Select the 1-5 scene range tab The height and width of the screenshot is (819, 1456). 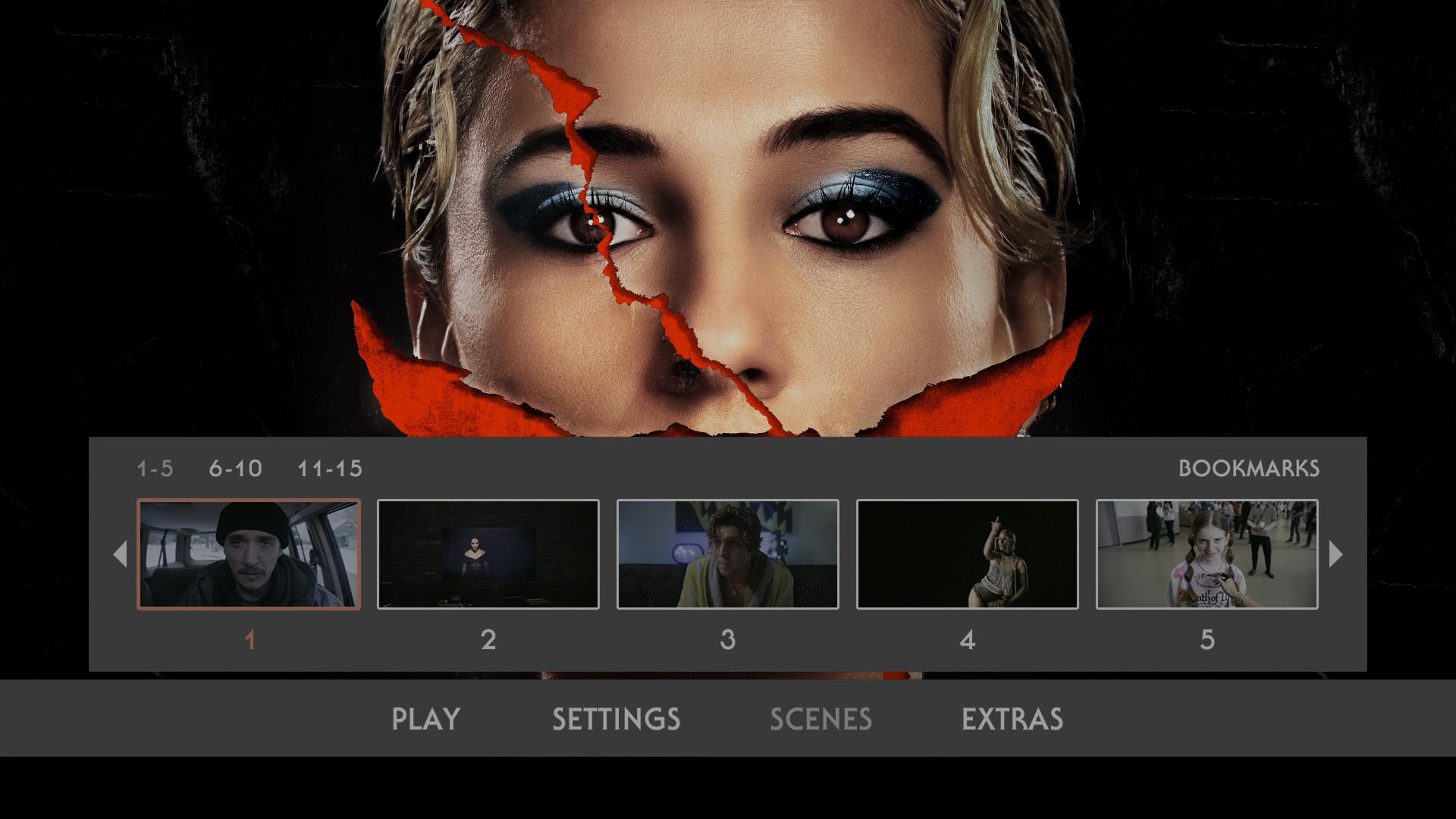155,469
